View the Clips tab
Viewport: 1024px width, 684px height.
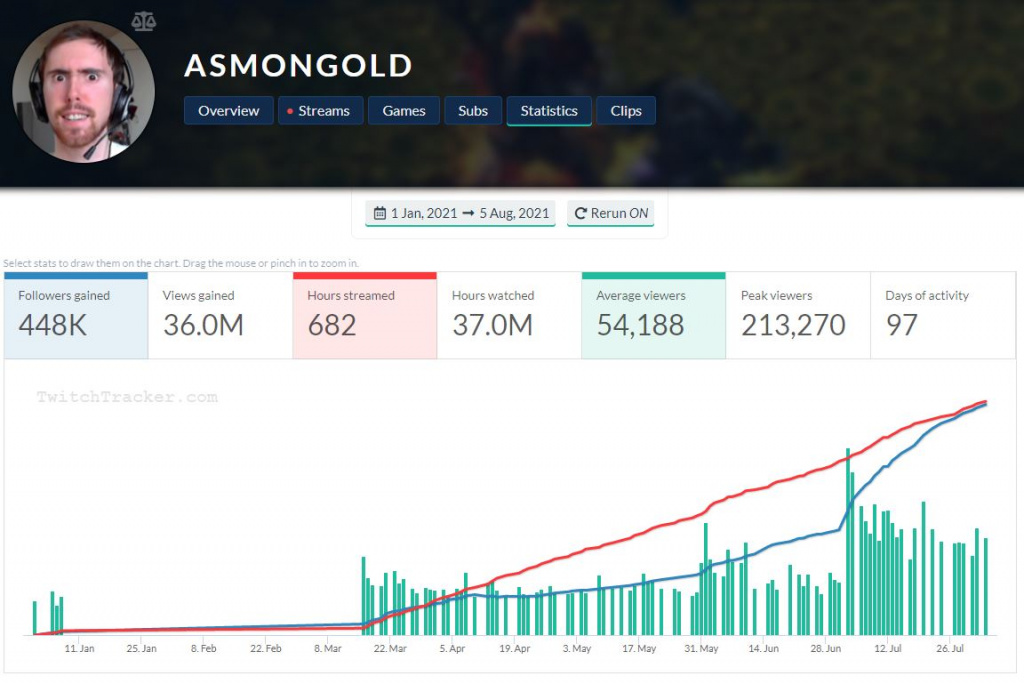(626, 111)
